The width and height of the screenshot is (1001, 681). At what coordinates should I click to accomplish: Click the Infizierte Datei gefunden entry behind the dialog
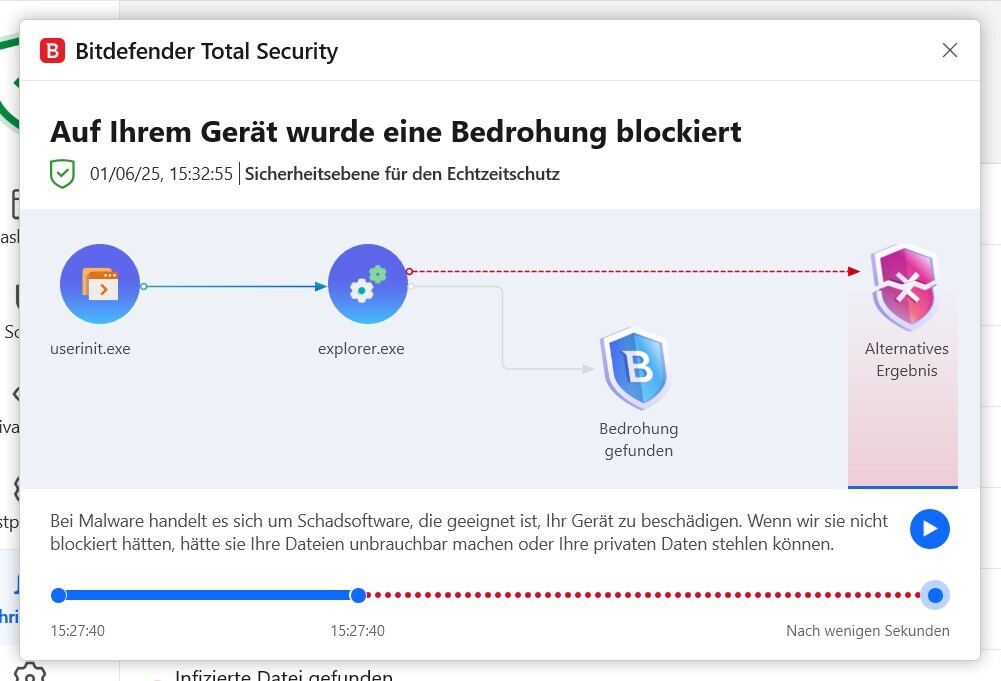click(283, 674)
